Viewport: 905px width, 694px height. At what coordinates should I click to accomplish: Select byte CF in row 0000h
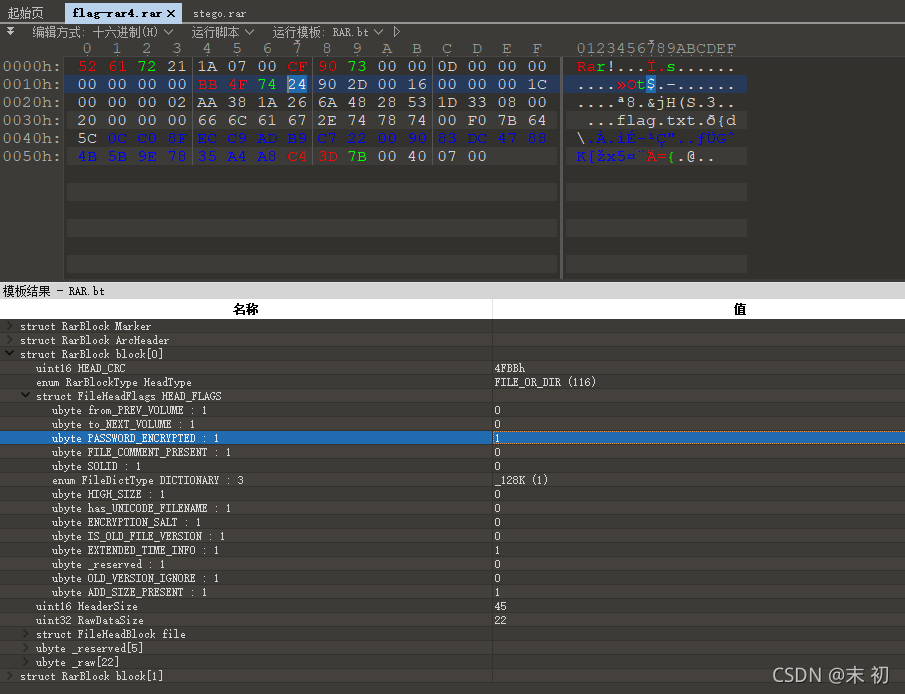point(297,66)
